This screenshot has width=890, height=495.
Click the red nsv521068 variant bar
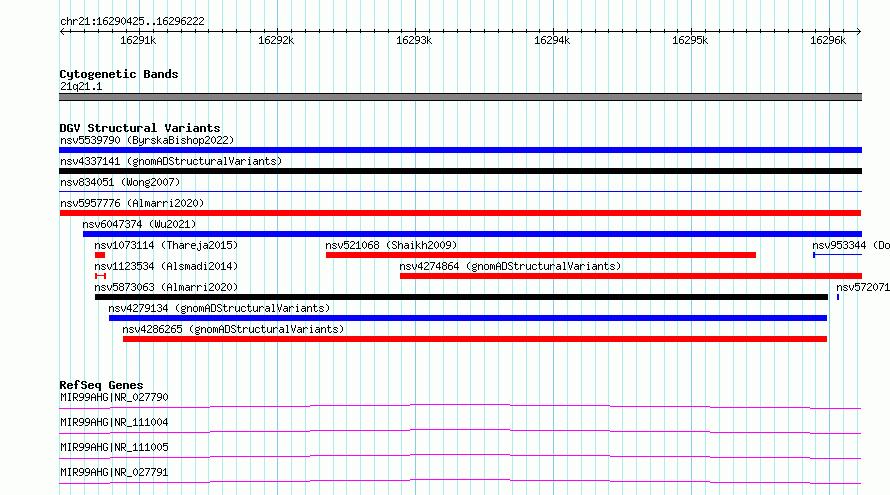coord(541,255)
